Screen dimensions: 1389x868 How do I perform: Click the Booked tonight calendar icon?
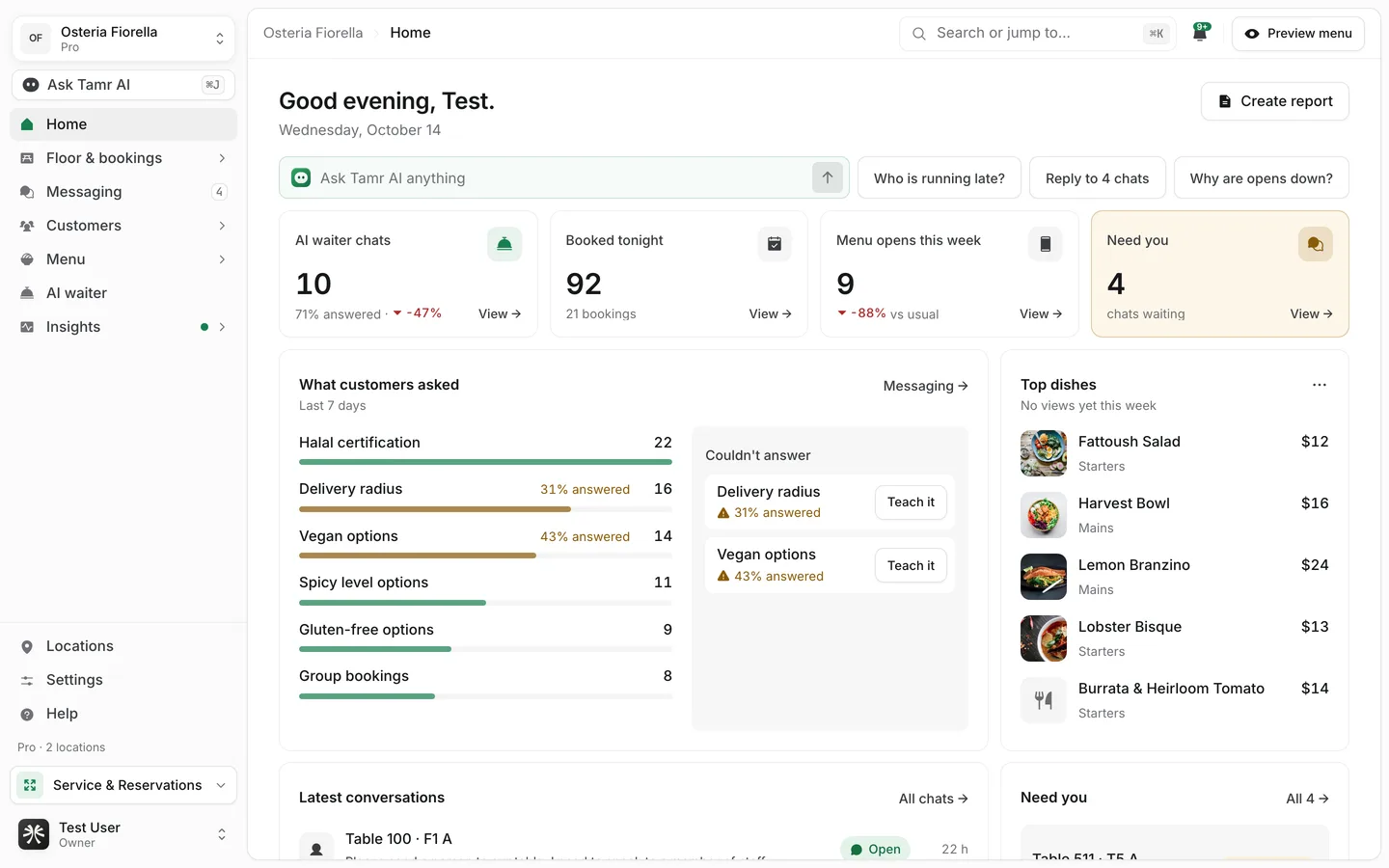click(775, 244)
